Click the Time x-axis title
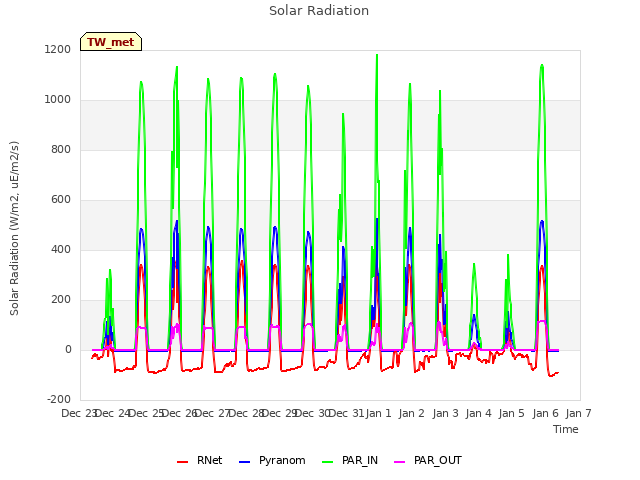The height and width of the screenshot is (480, 640). click(565, 429)
